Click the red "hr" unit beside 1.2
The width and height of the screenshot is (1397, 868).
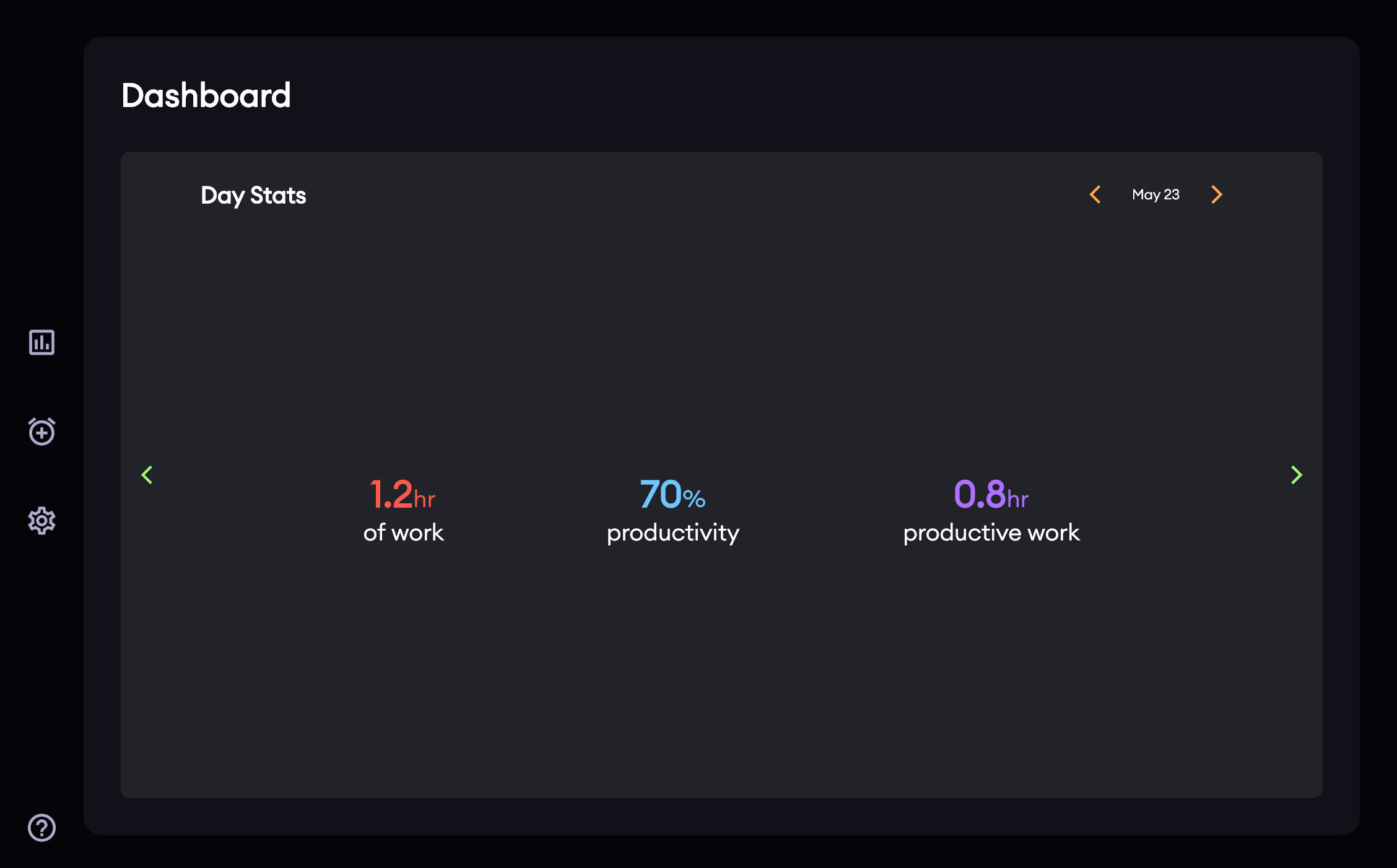click(x=425, y=499)
